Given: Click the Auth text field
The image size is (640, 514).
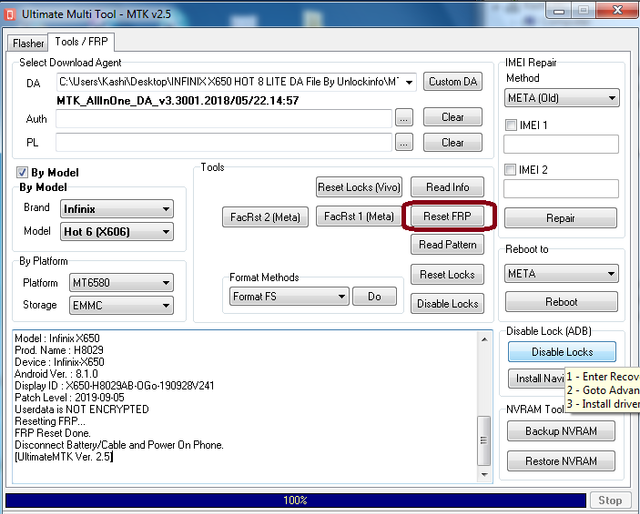Looking at the screenshot, I should (224, 119).
